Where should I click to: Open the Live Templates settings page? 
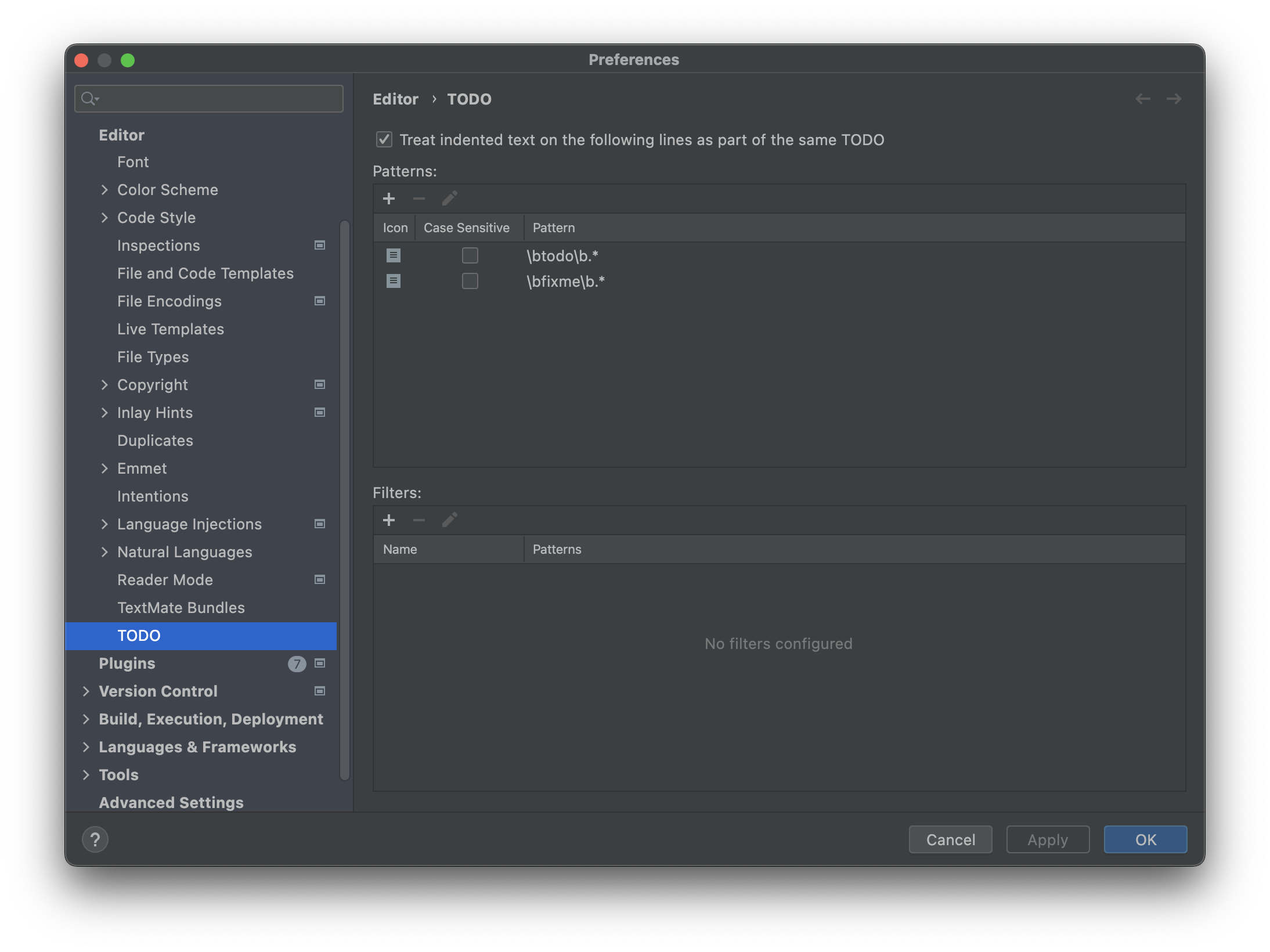pos(171,329)
